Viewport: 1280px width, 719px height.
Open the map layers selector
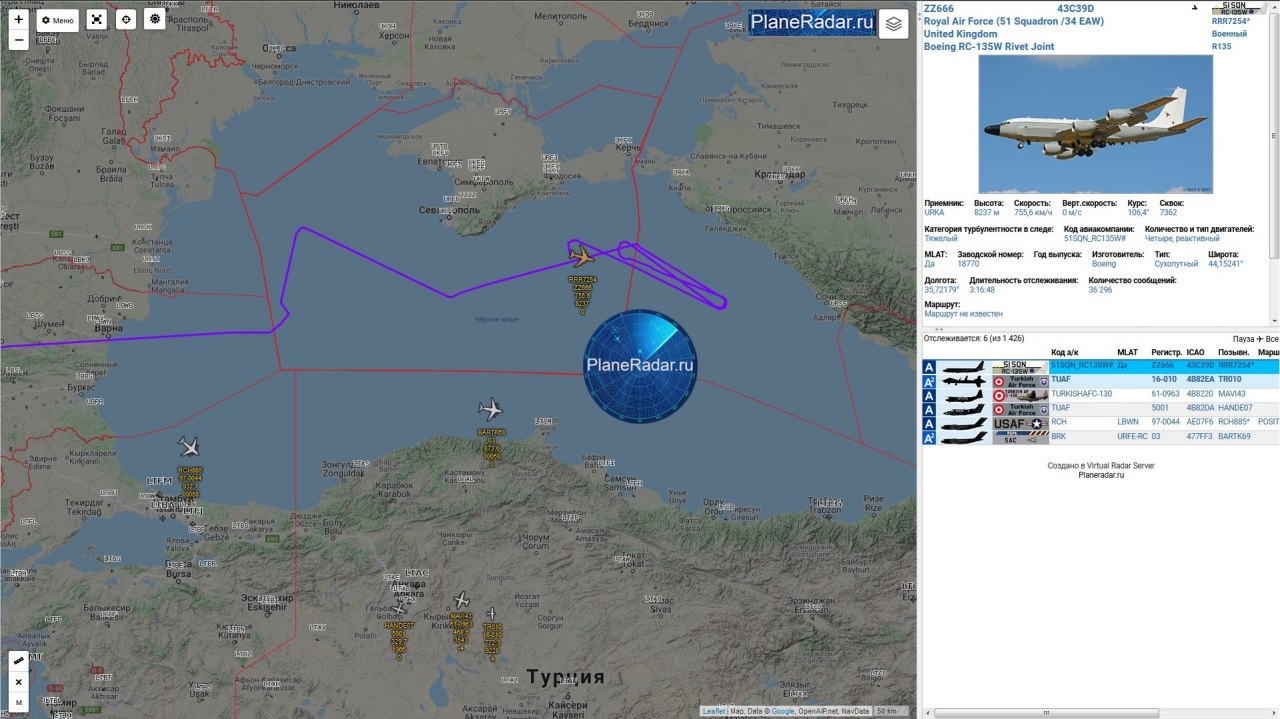[894, 24]
